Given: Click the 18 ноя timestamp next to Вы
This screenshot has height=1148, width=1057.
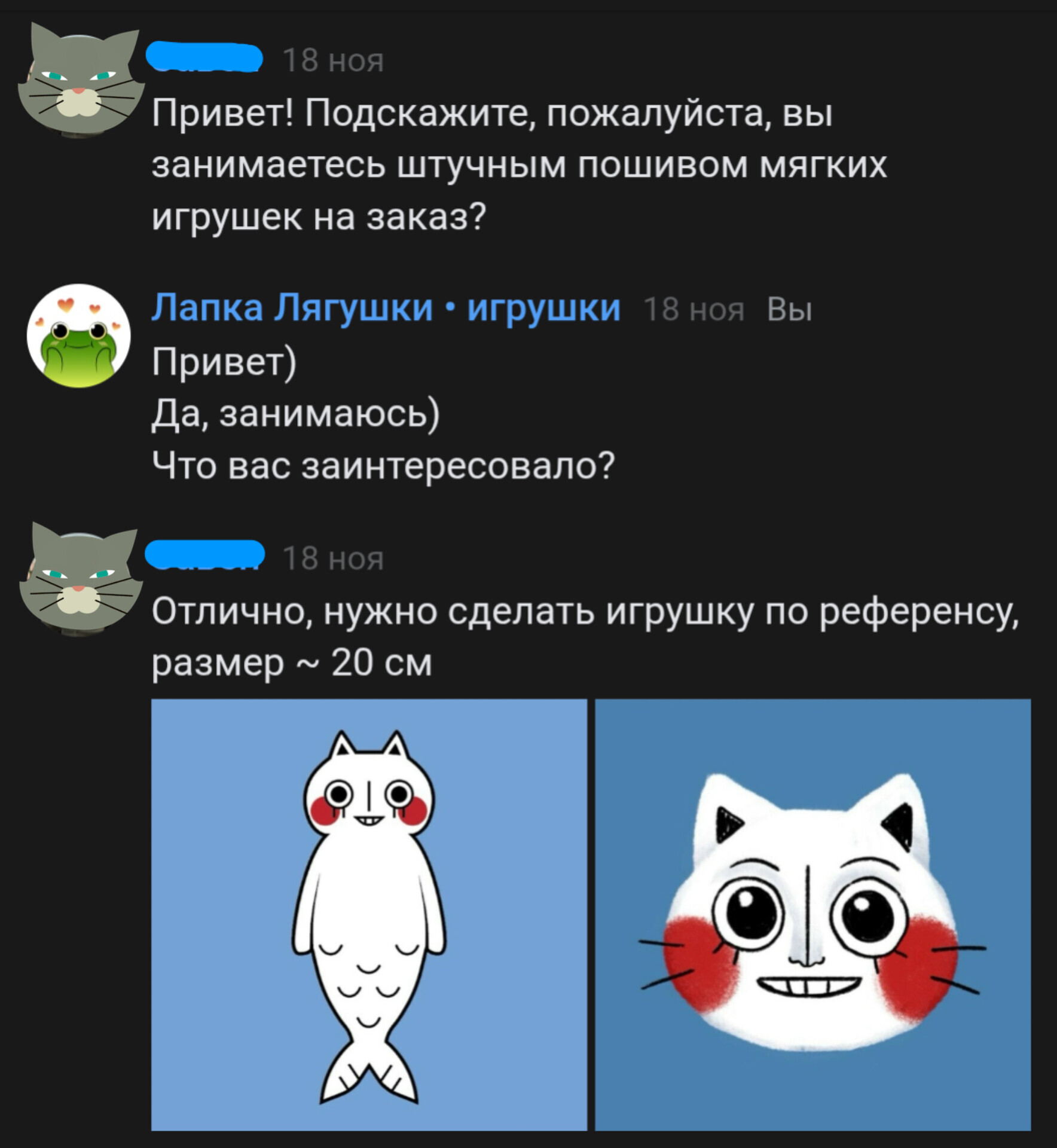Looking at the screenshot, I should click(694, 310).
